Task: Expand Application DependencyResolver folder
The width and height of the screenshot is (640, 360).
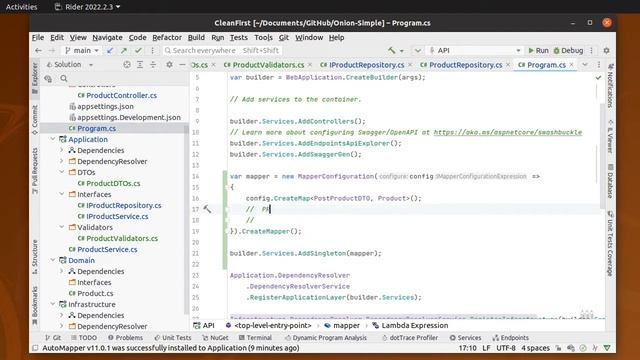Action: click(62, 161)
